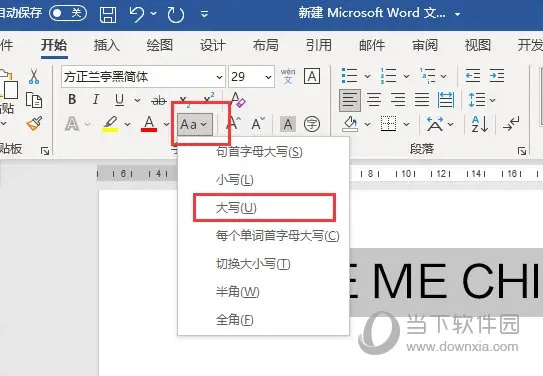Image resolution: width=543 pixels, height=376 pixels.
Task: Open text effects A icon
Action: point(72,124)
